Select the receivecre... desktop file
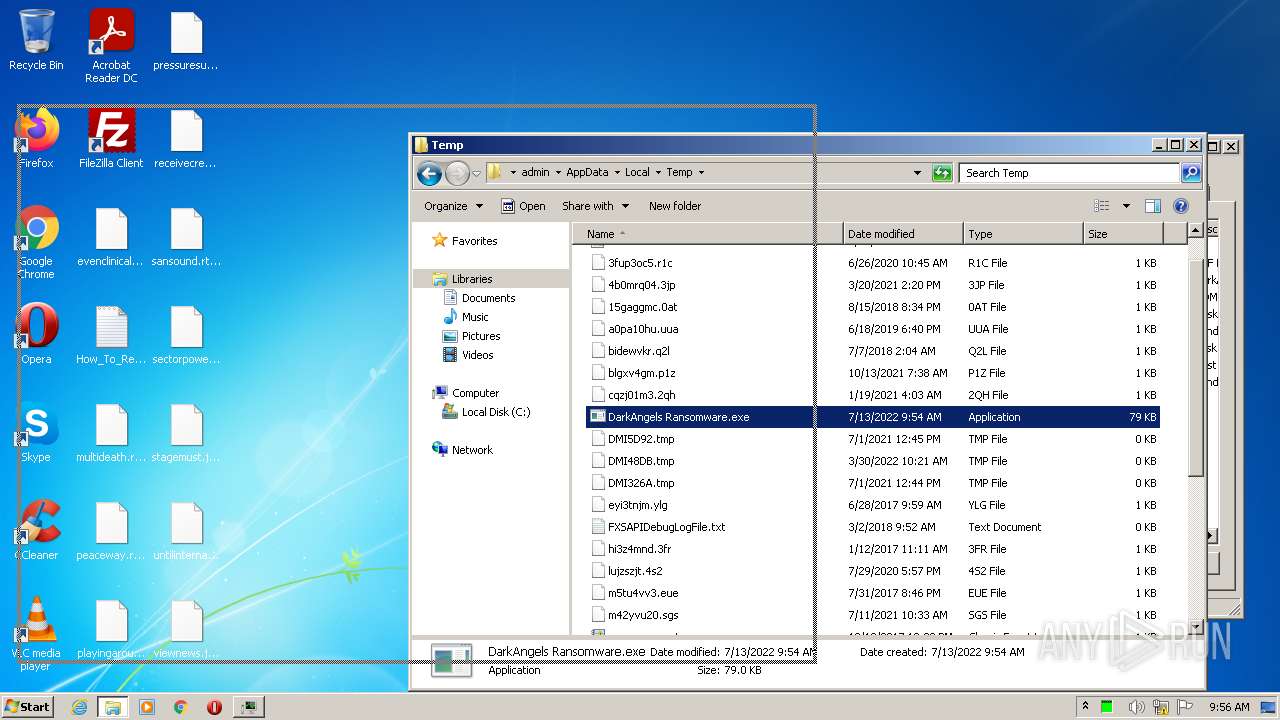Screen dimensions: 1280x720 coord(186,138)
